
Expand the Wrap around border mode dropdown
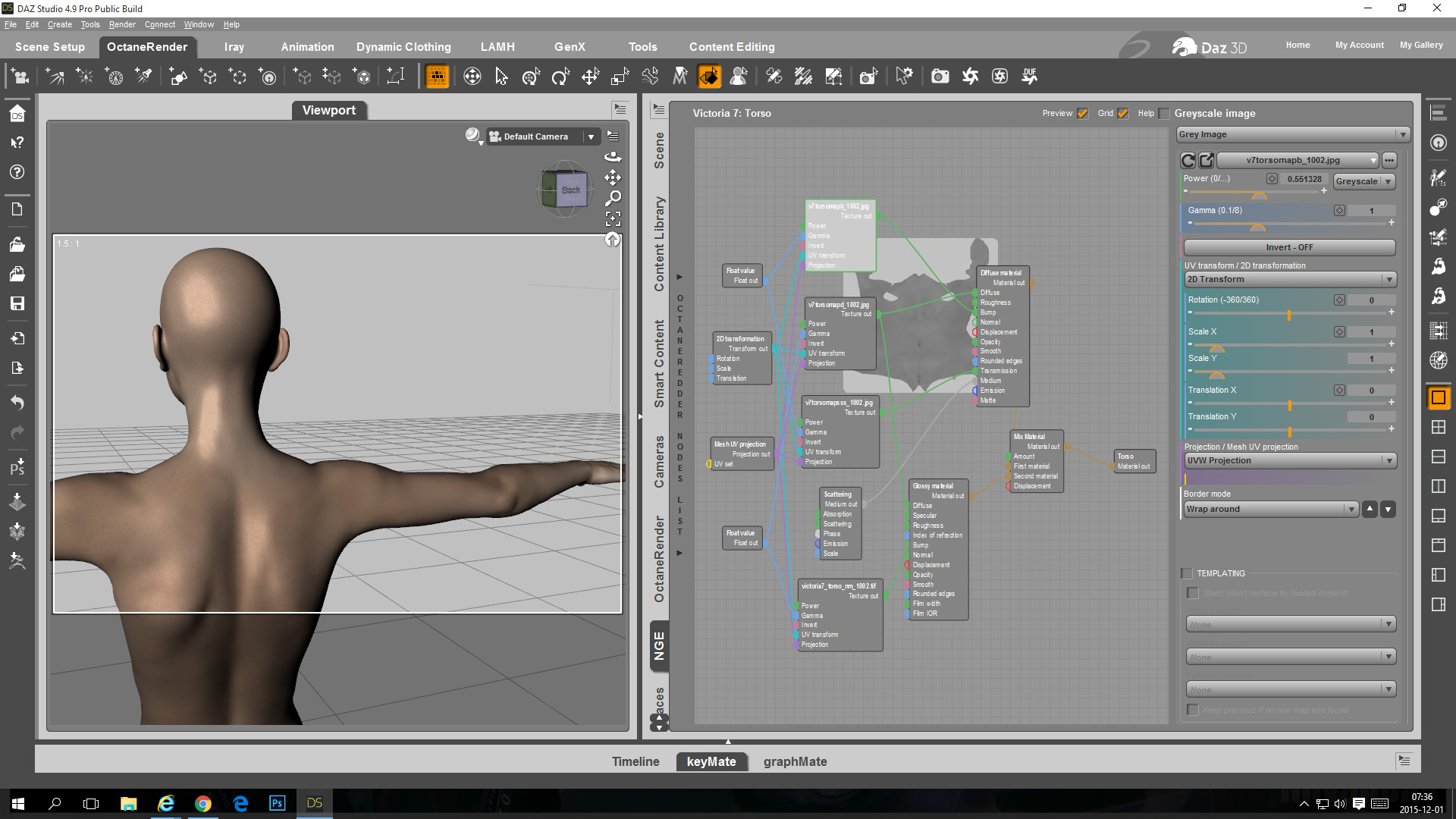pyautogui.click(x=1270, y=510)
